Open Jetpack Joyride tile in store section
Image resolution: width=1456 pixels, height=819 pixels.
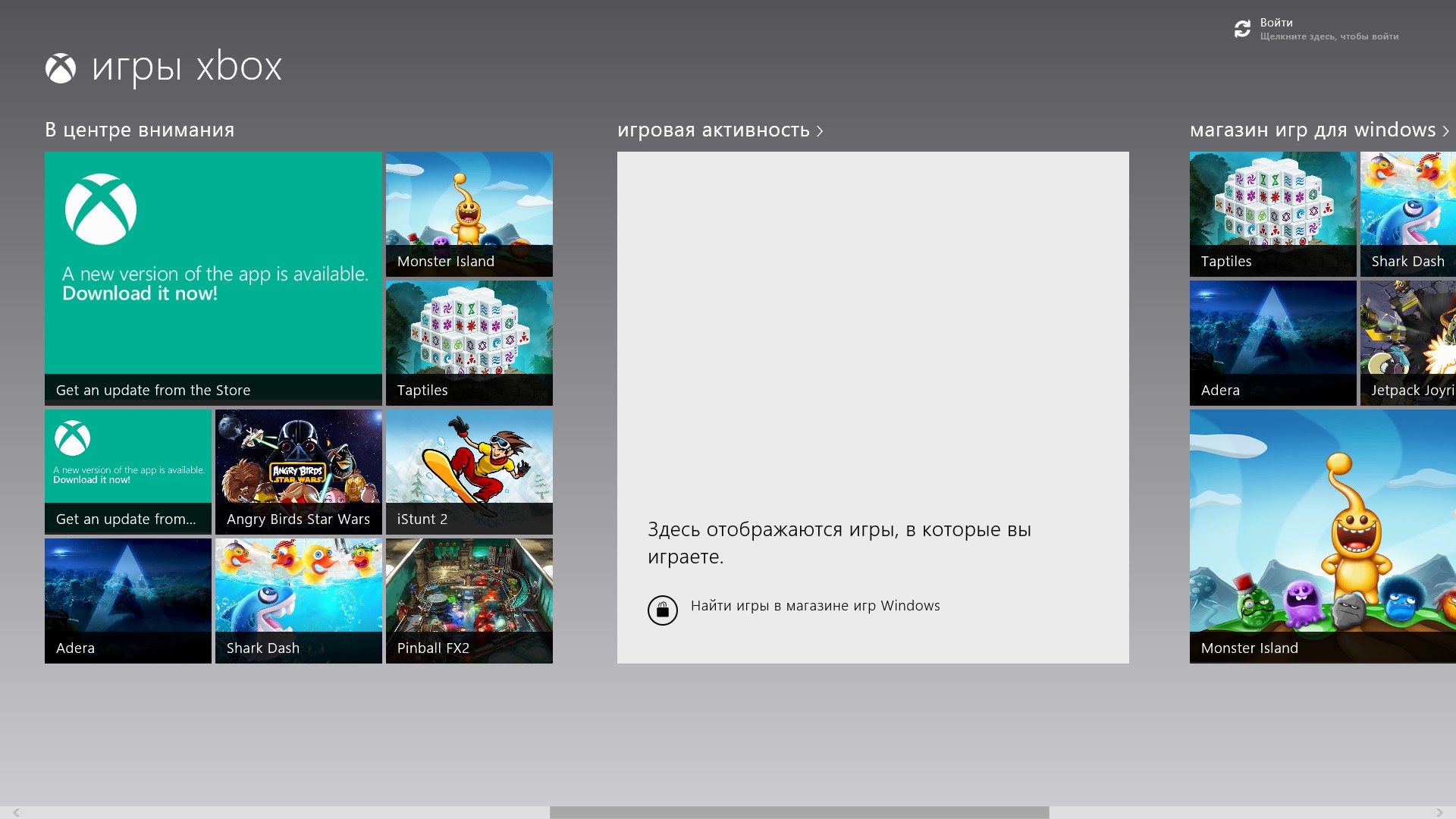1407,343
